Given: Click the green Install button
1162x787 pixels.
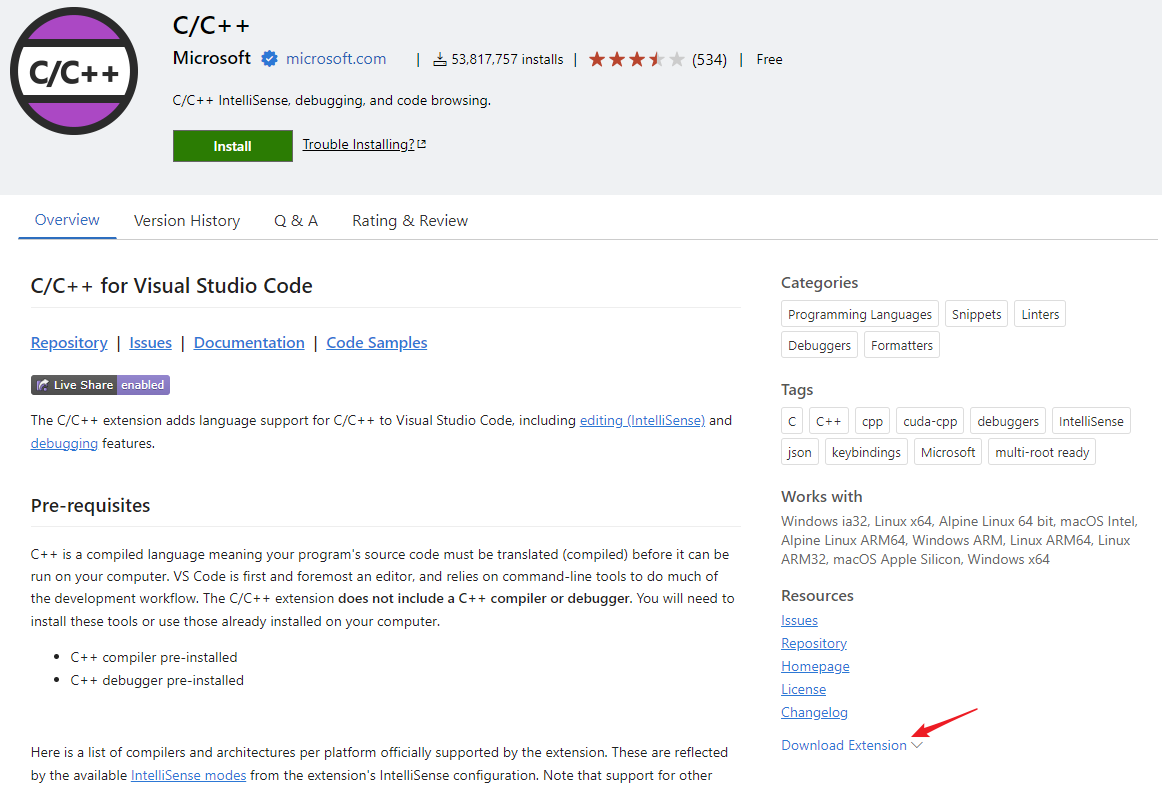Looking at the screenshot, I should (x=233, y=146).
